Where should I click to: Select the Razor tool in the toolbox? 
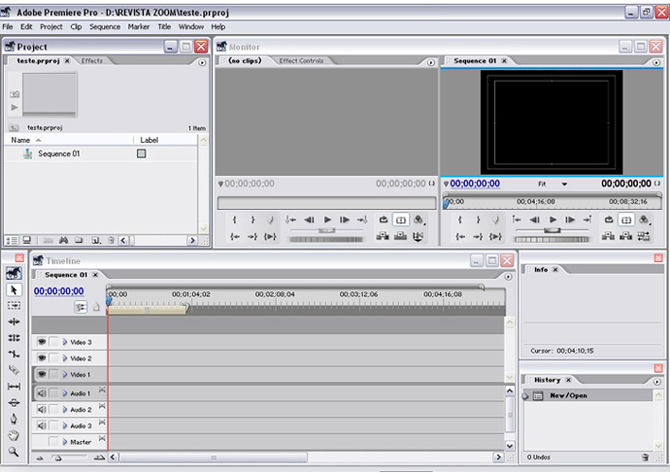(14, 369)
